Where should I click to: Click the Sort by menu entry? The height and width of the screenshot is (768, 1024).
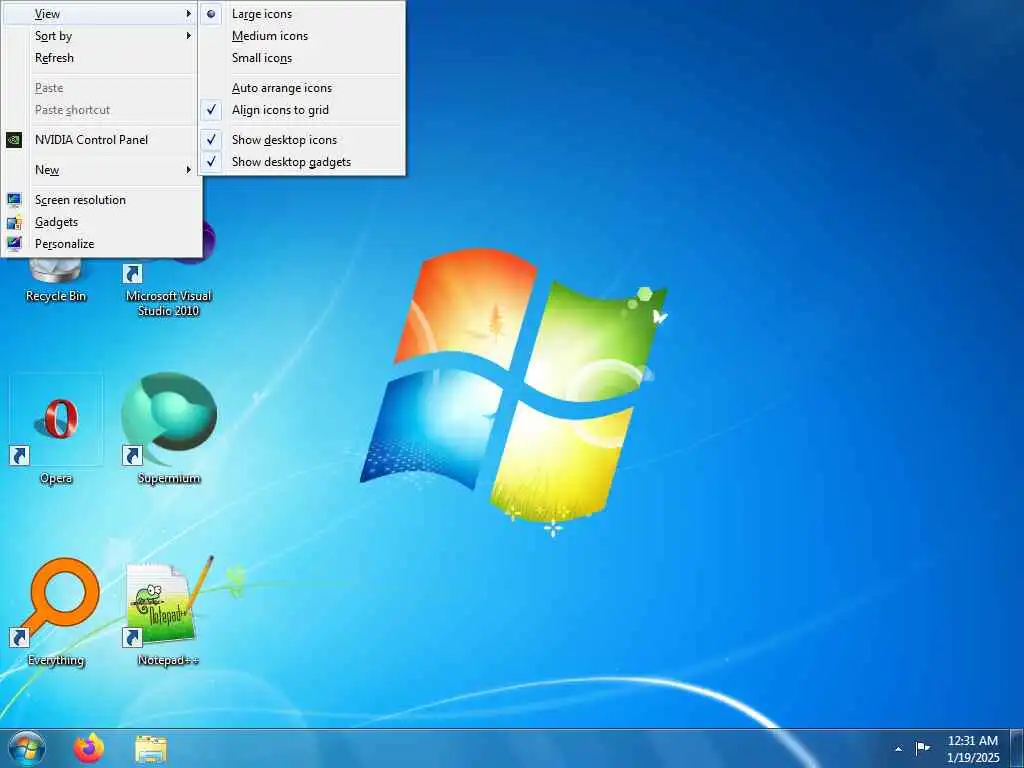click(x=102, y=36)
